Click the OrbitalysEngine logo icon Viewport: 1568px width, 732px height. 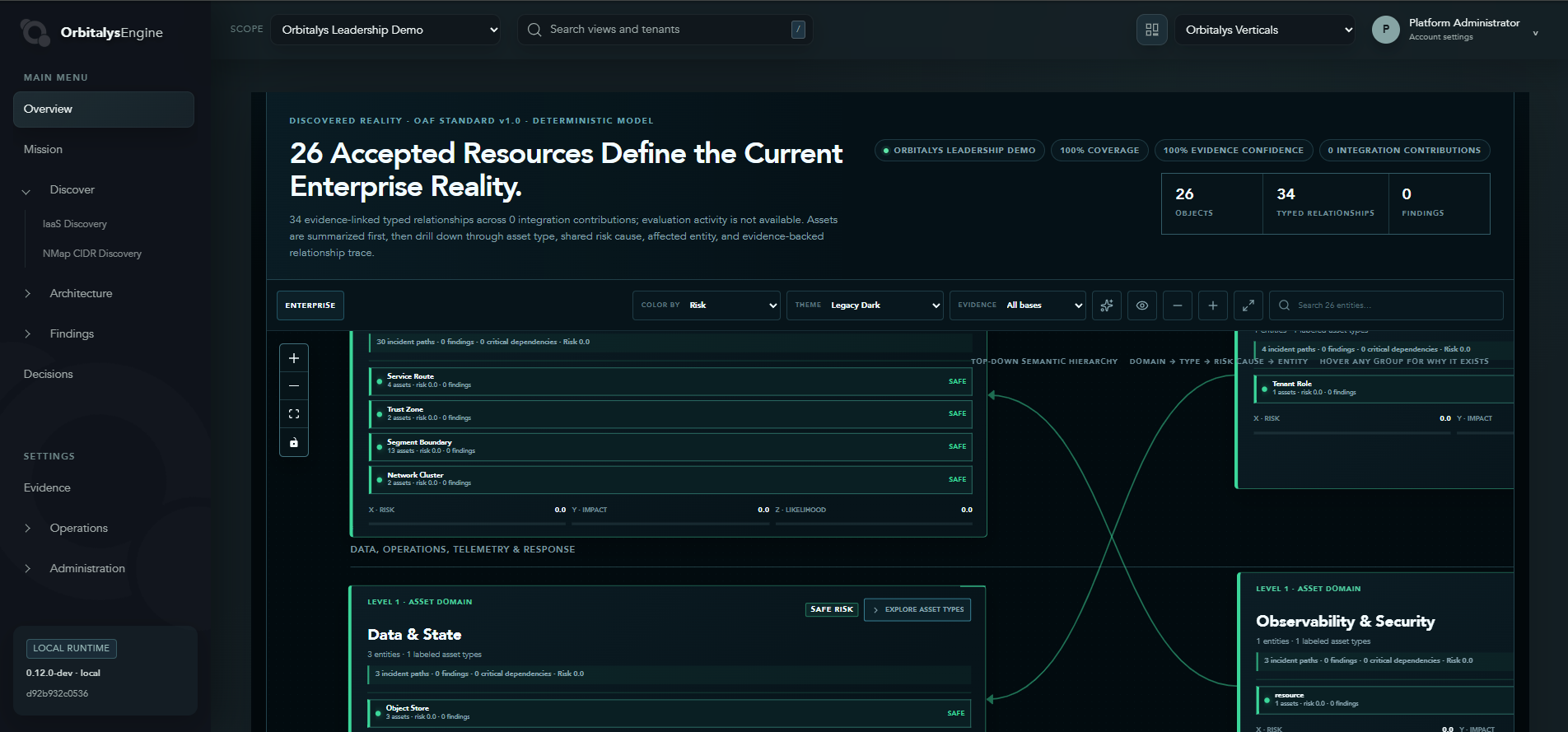35,32
